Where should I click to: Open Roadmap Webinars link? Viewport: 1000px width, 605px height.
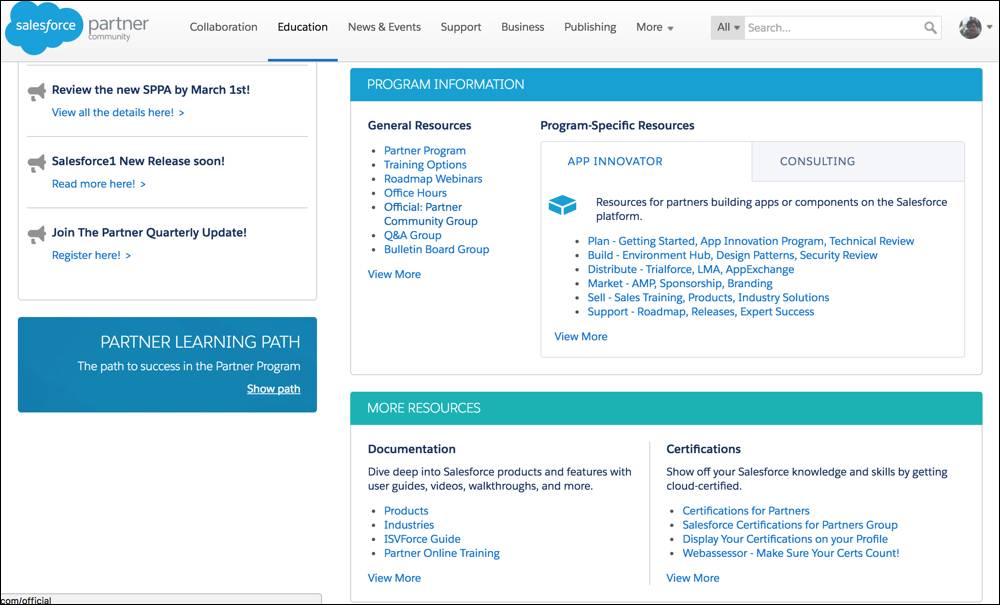point(433,179)
